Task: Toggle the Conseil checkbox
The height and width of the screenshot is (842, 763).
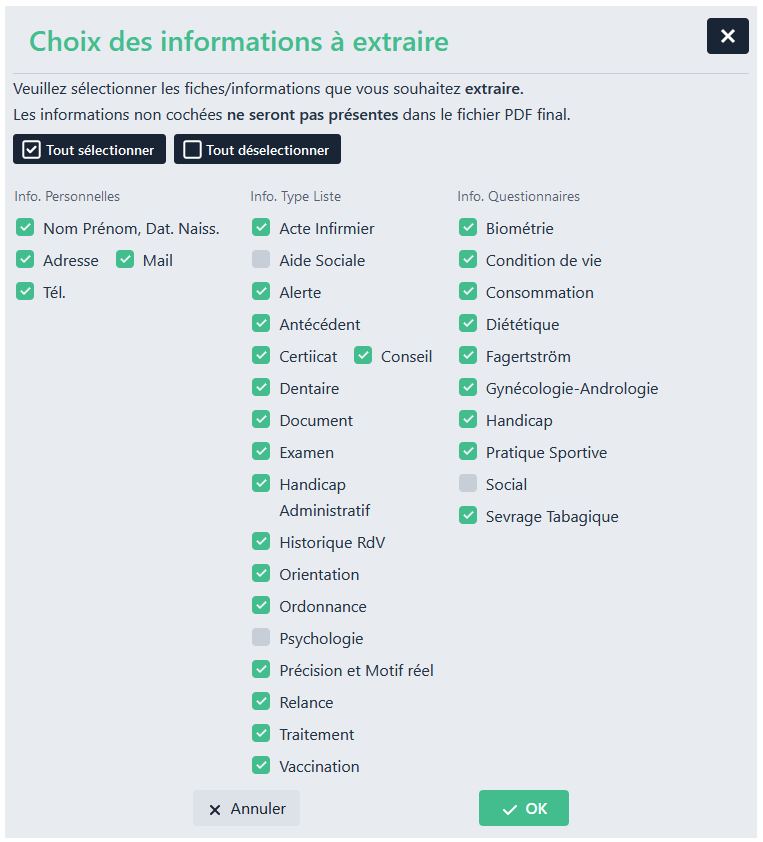Action: (x=363, y=356)
